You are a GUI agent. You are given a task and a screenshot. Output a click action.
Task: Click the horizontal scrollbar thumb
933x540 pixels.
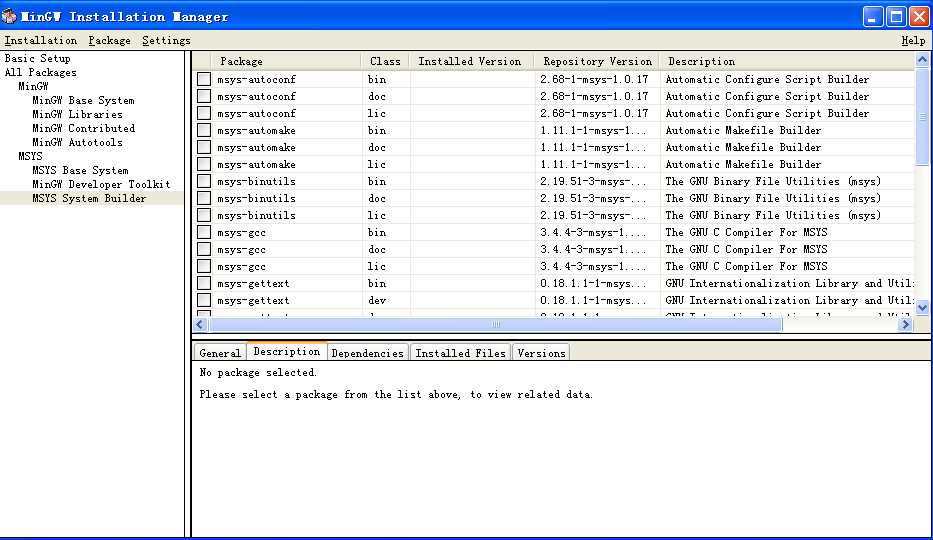pos(495,324)
